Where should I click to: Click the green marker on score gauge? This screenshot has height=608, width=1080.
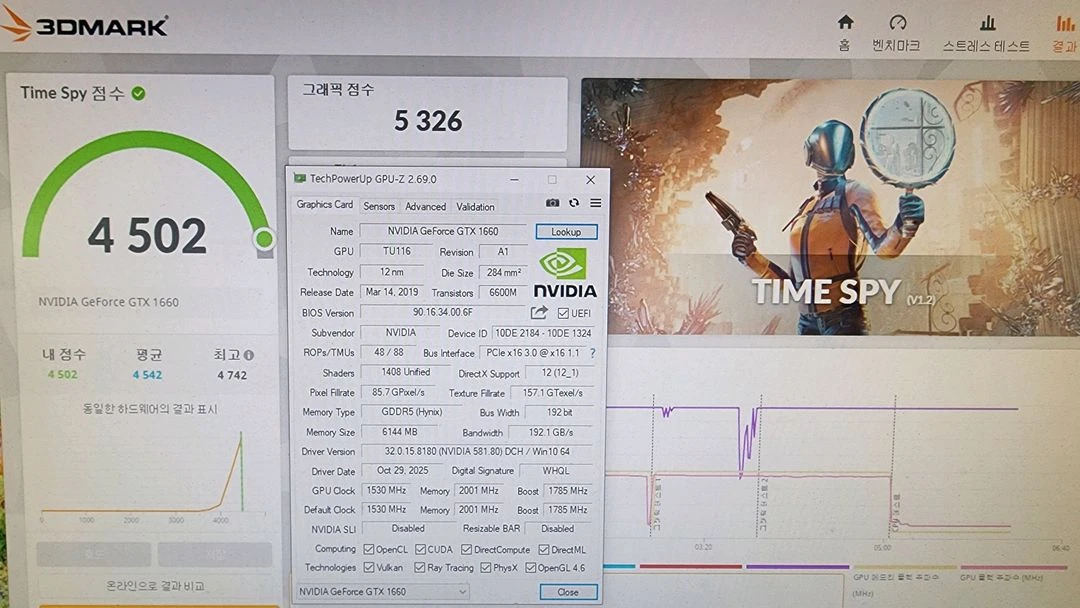(x=264, y=239)
